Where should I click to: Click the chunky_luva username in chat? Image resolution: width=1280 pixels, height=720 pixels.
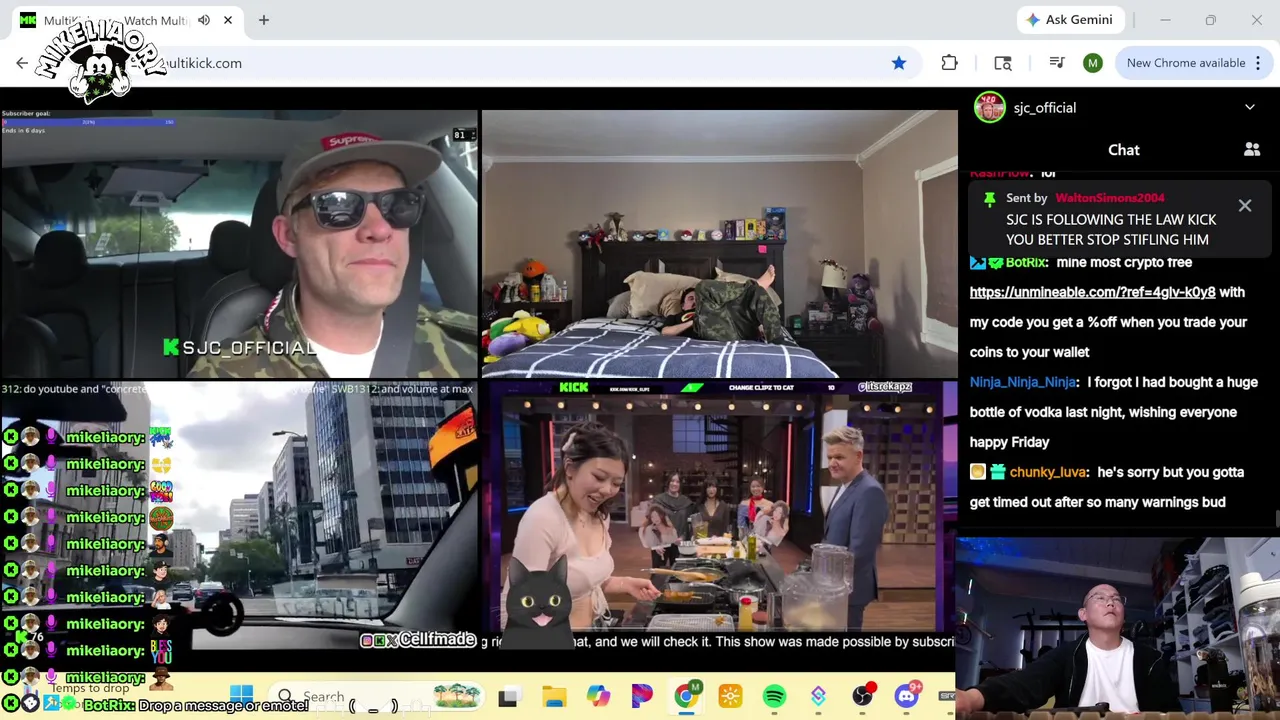tap(1048, 472)
